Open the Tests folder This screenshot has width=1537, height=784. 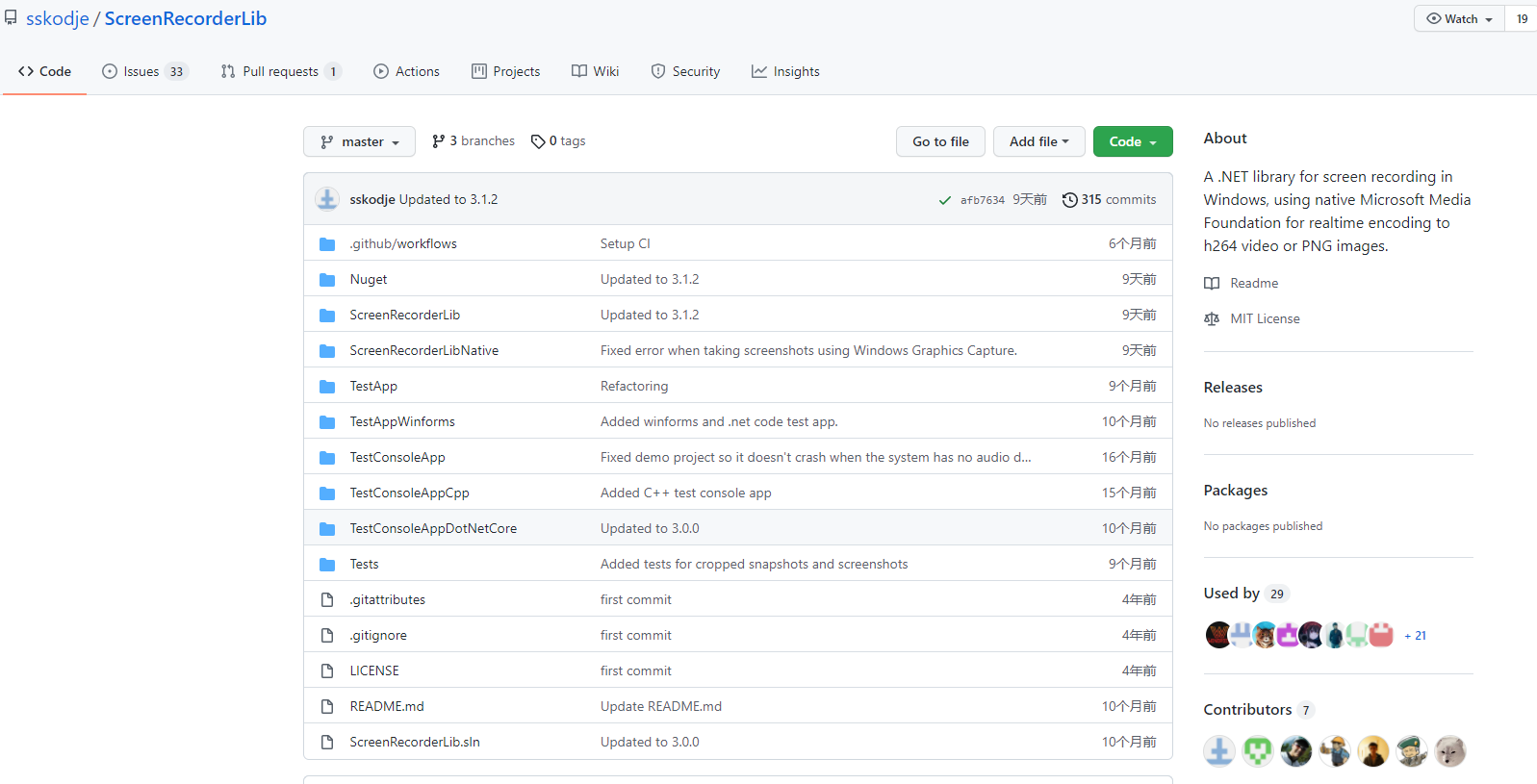coord(364,565)
